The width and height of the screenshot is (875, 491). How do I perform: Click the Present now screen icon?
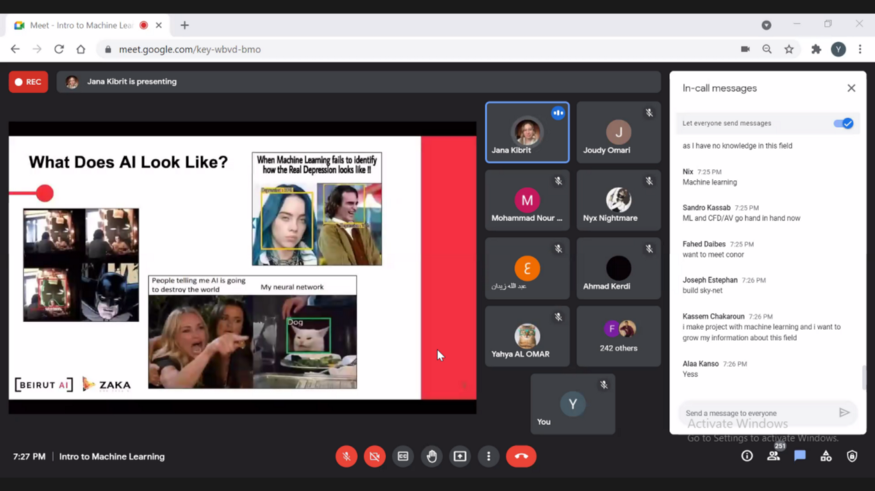click(460, 456)
